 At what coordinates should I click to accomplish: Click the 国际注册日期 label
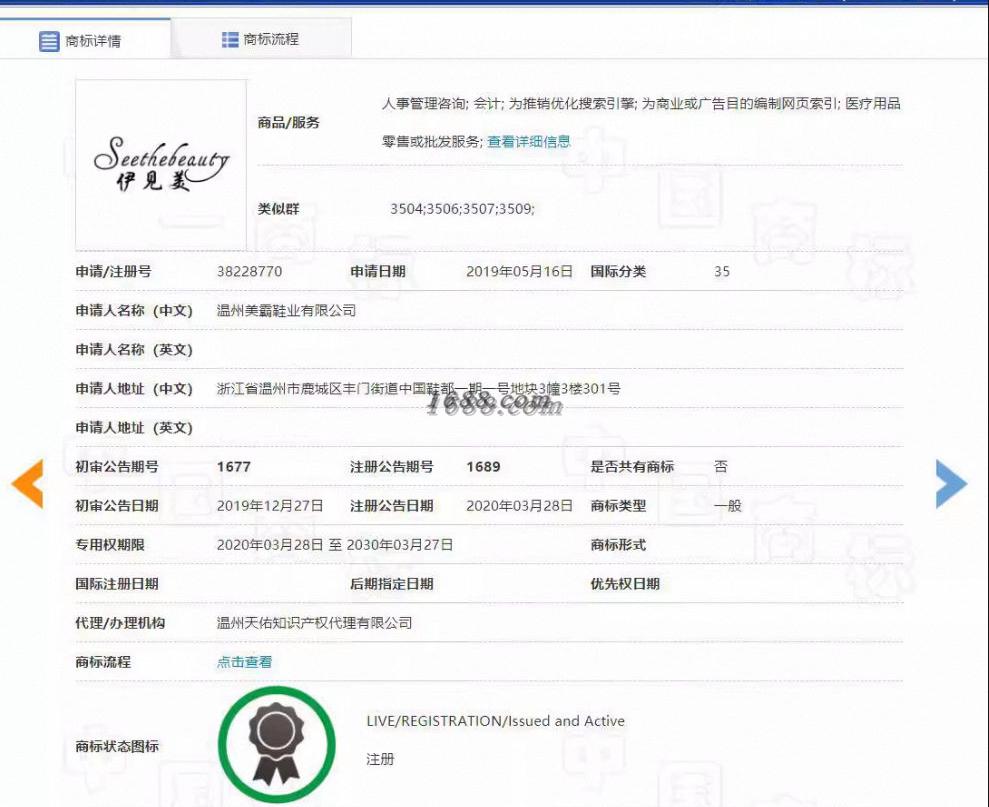click(x=117, y=584)
